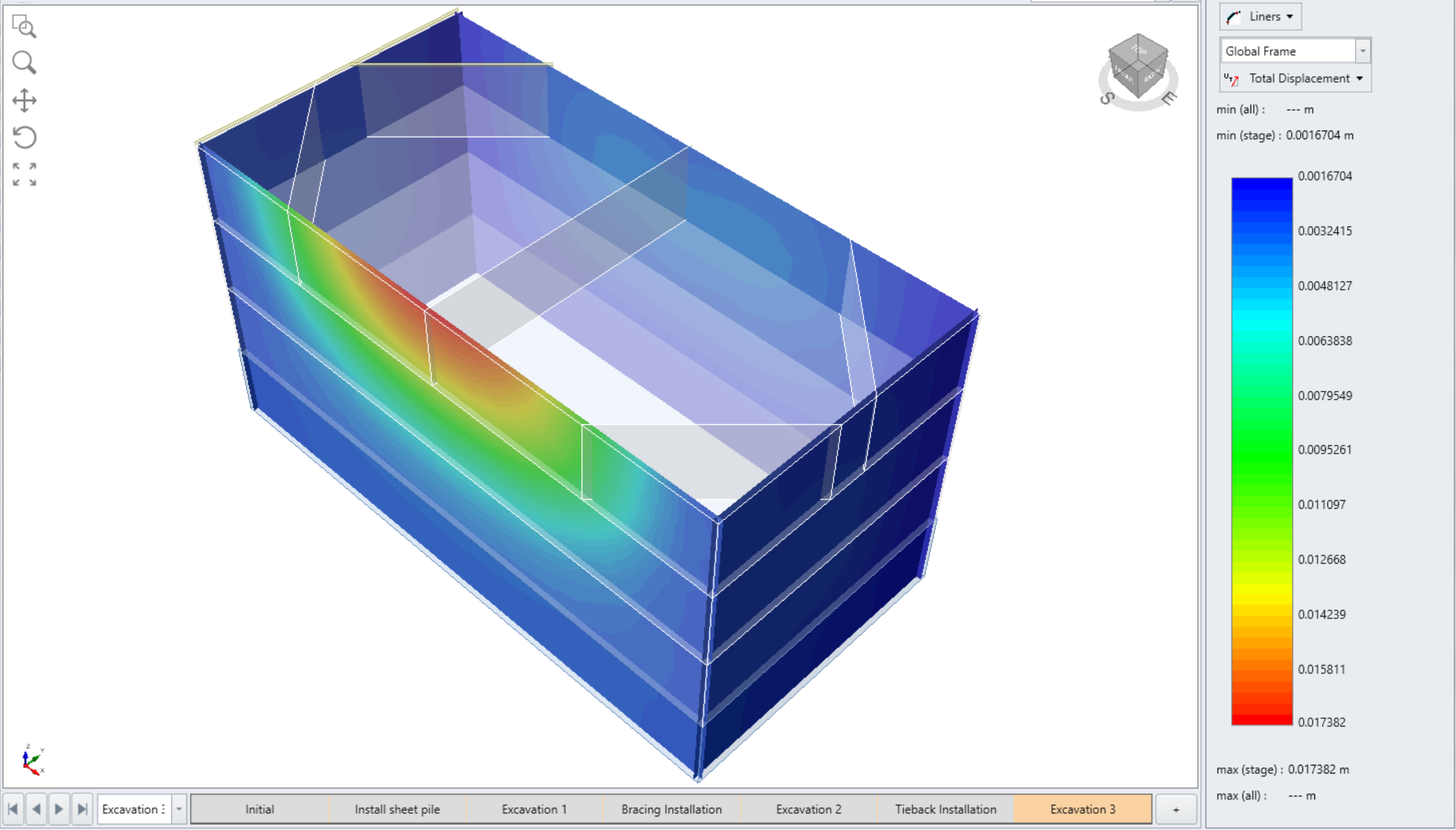Click the S compass label on view cube
Image resolution: width=1456 pixels, height=830 pixels.
1107,99
